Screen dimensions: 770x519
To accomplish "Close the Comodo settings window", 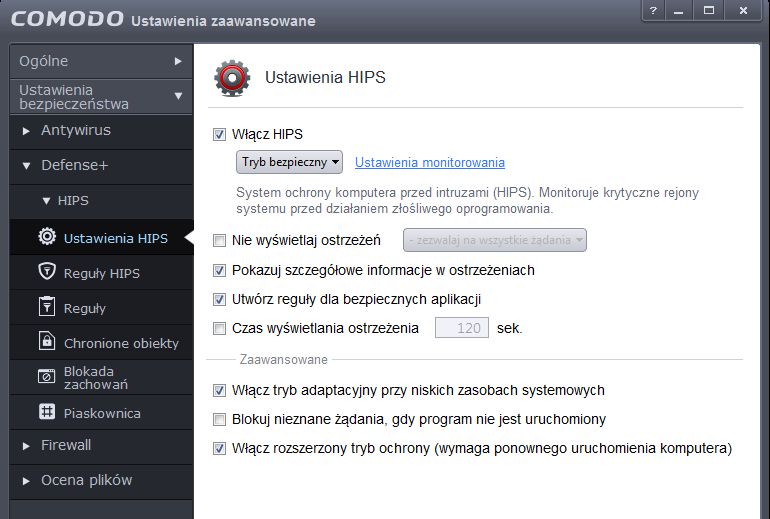I will (743, 10).
